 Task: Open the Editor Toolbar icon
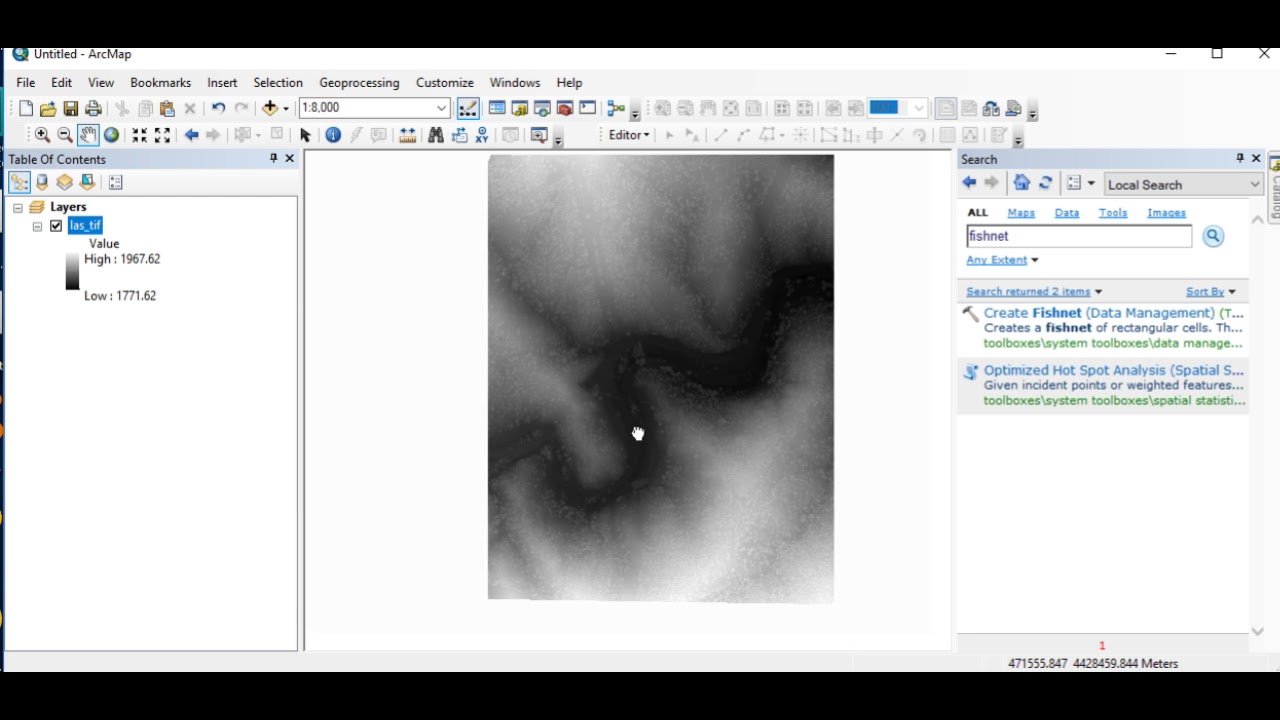pos(468,108)
